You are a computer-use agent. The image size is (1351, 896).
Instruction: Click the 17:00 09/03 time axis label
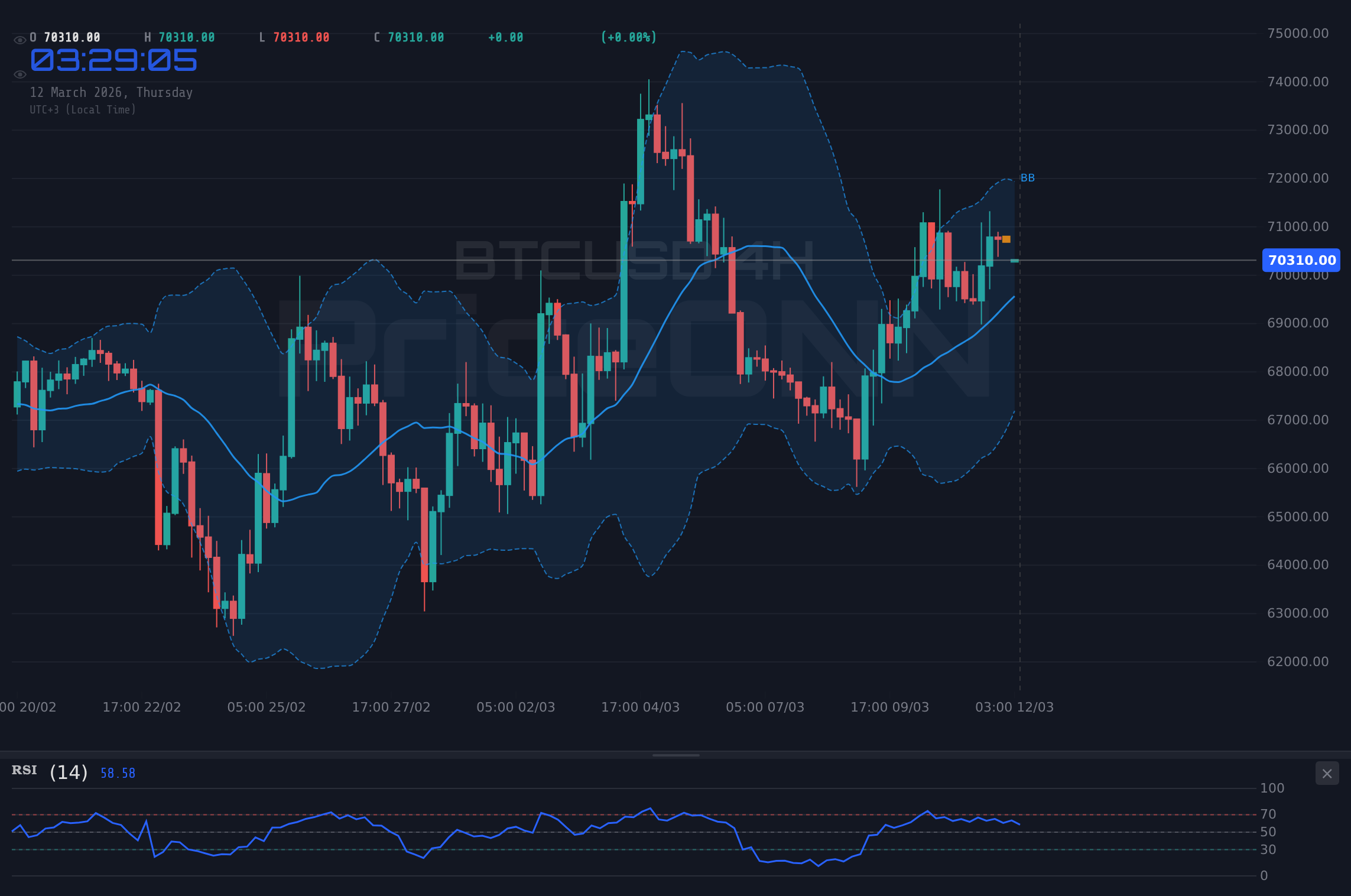click(x=890, y=707)
